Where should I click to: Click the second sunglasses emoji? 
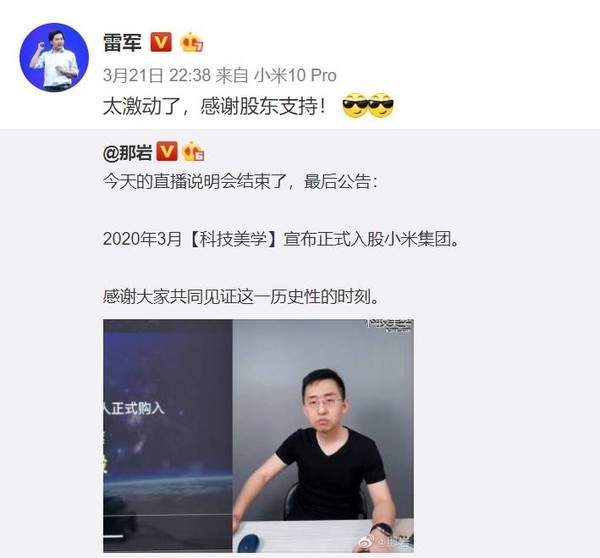click(381, 105)
